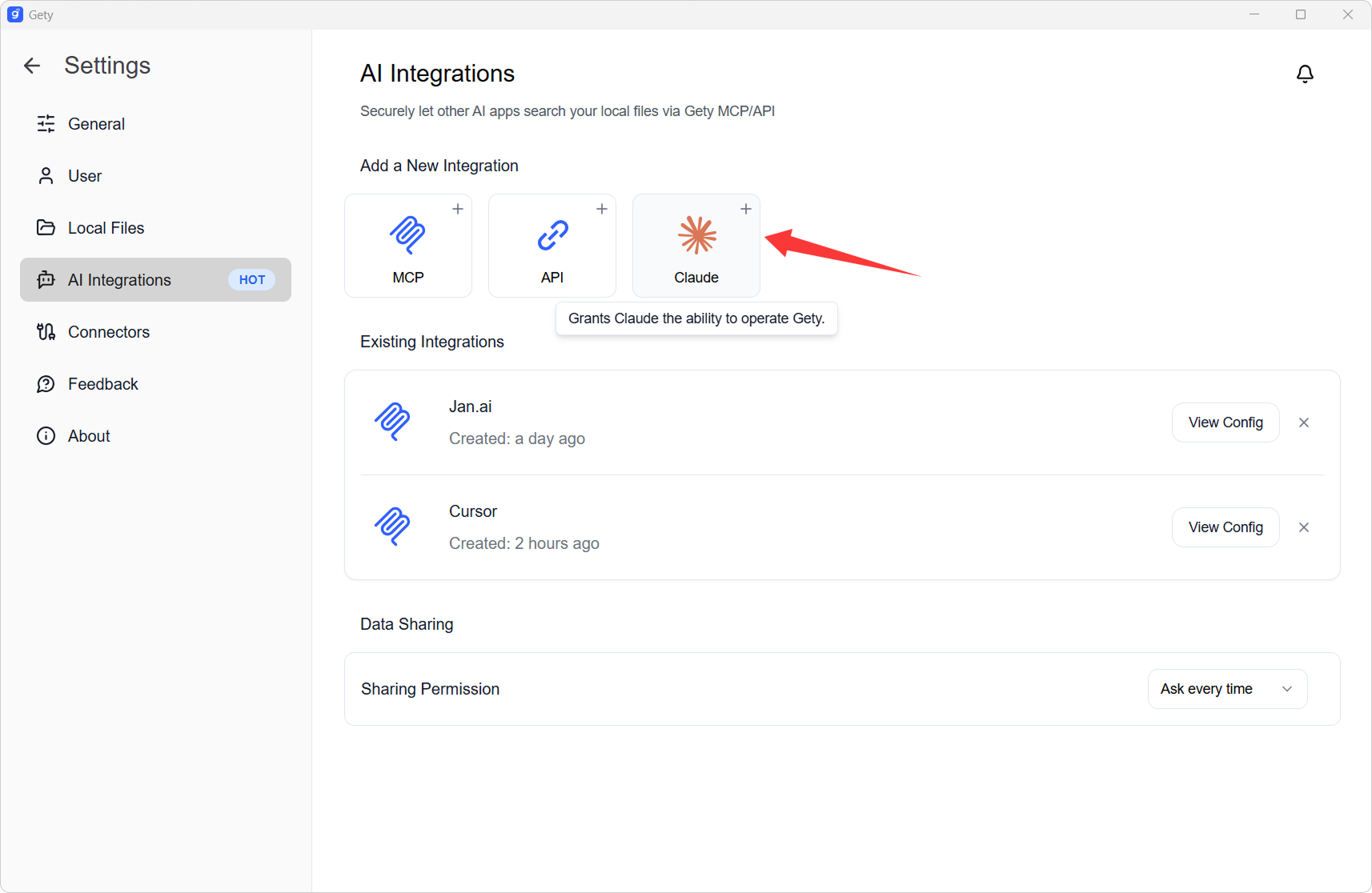The height and width of the screenshot is (893, 1372).
Task: Click the 'Add a New Integration' heading
Action: tap(439, 166)
